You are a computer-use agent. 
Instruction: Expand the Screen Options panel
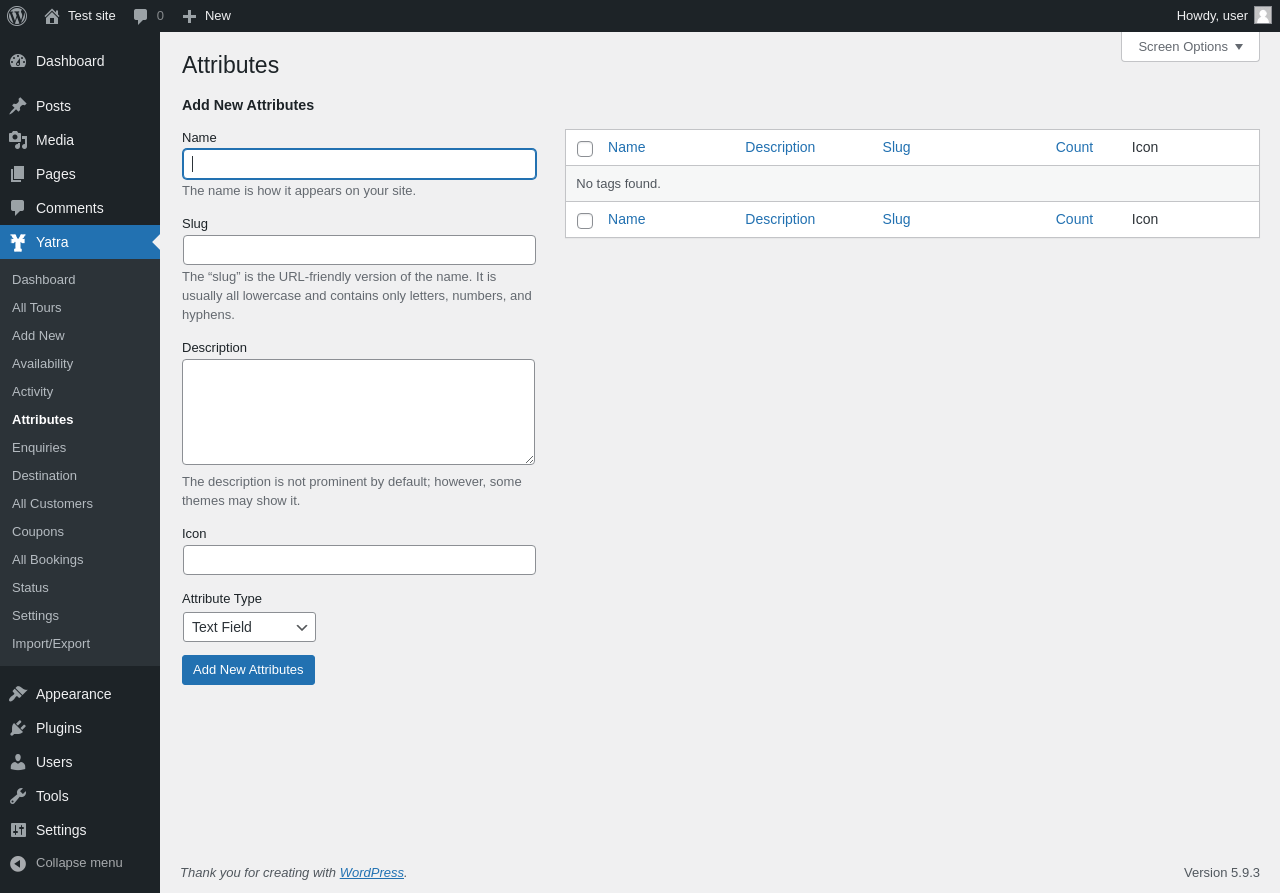pyautogui.click(x=1190, y=46)
